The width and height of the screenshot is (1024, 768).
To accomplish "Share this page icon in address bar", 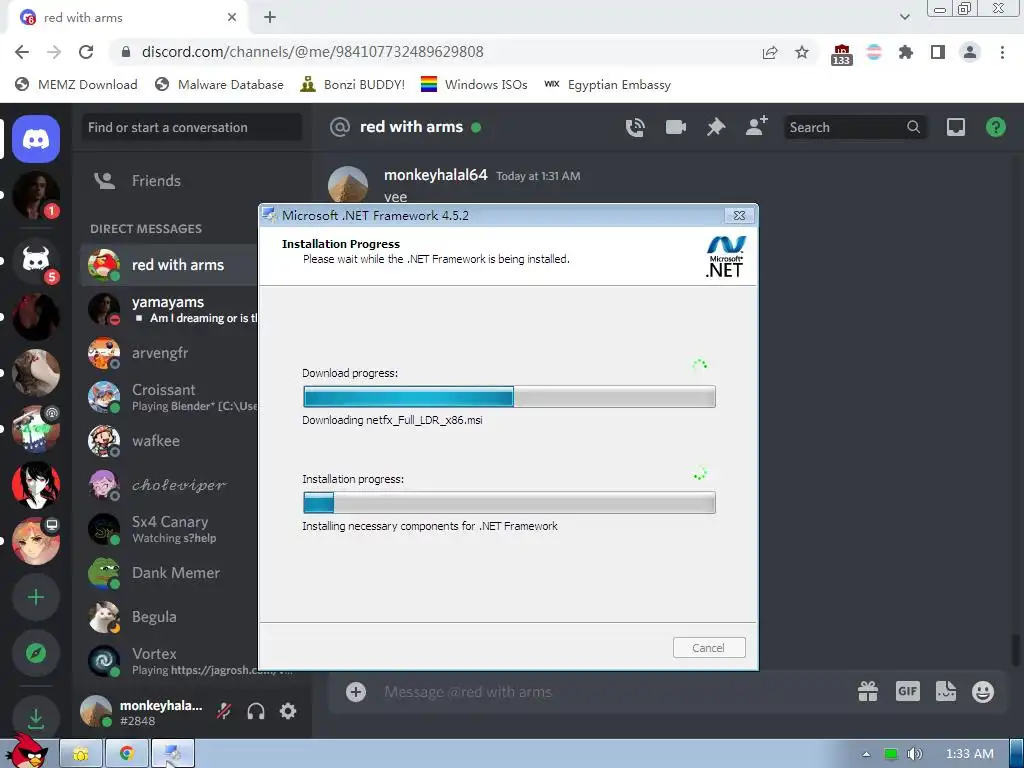I will point(770,52).
